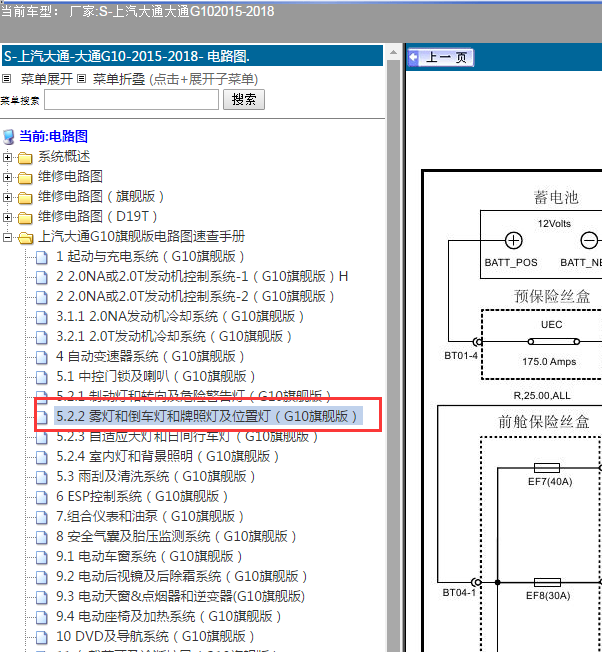Click document icon of 9.4 电动座椅

coord(42,617)
